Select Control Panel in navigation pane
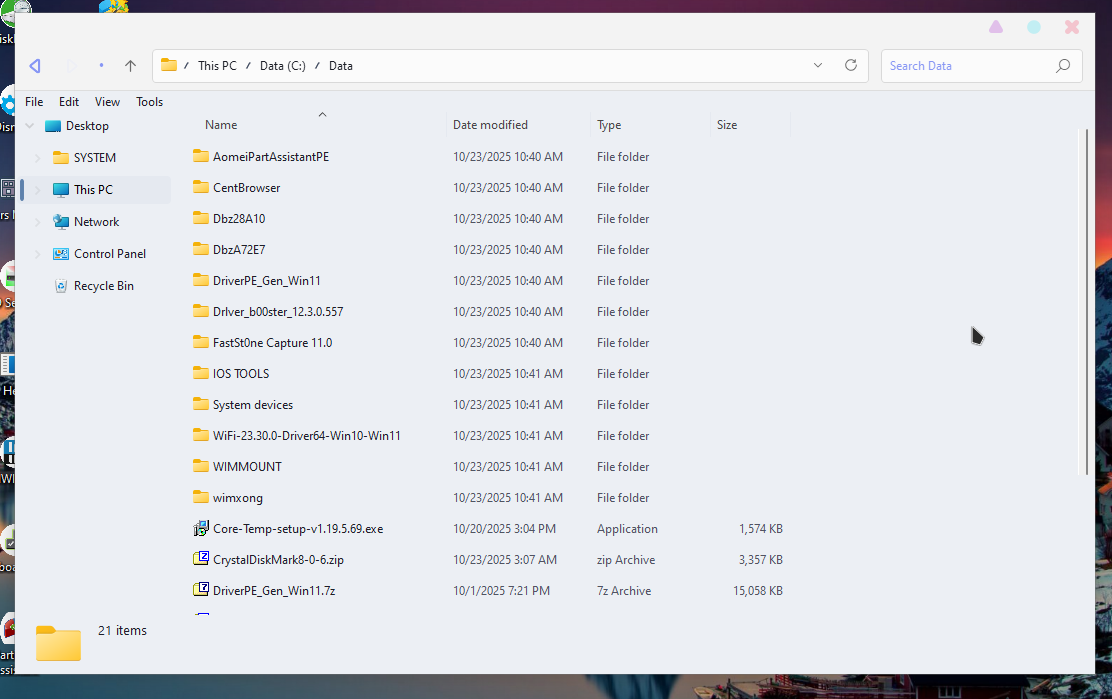Viewport: 1112px width, 699px height. click(109, 254)
